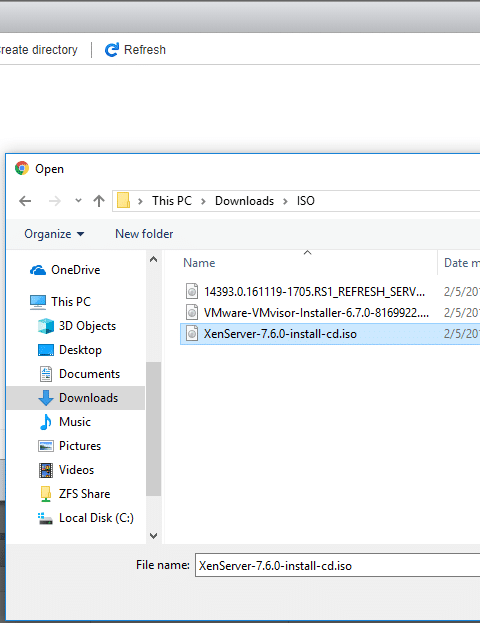
Task: Open Documents in the navigation pane
Action: (x=89, y=374)
